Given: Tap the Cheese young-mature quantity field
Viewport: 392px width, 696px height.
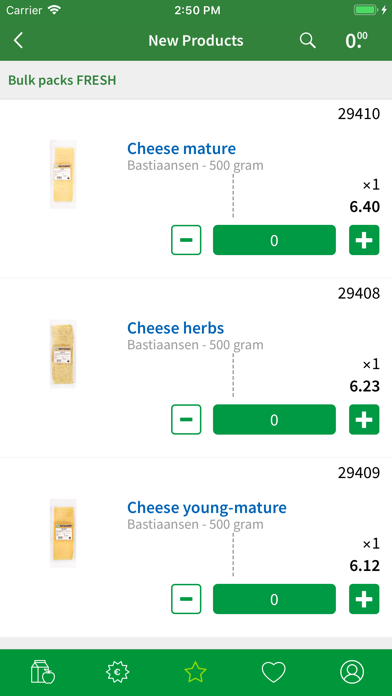Looking at the screenshot, I should (274, 599).
